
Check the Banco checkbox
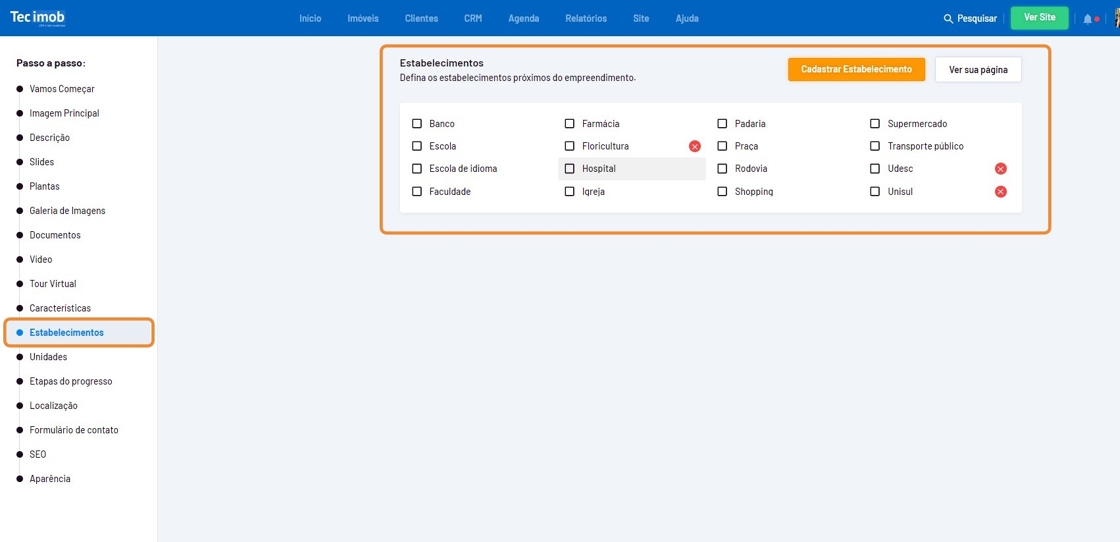[x=417, y=124]
